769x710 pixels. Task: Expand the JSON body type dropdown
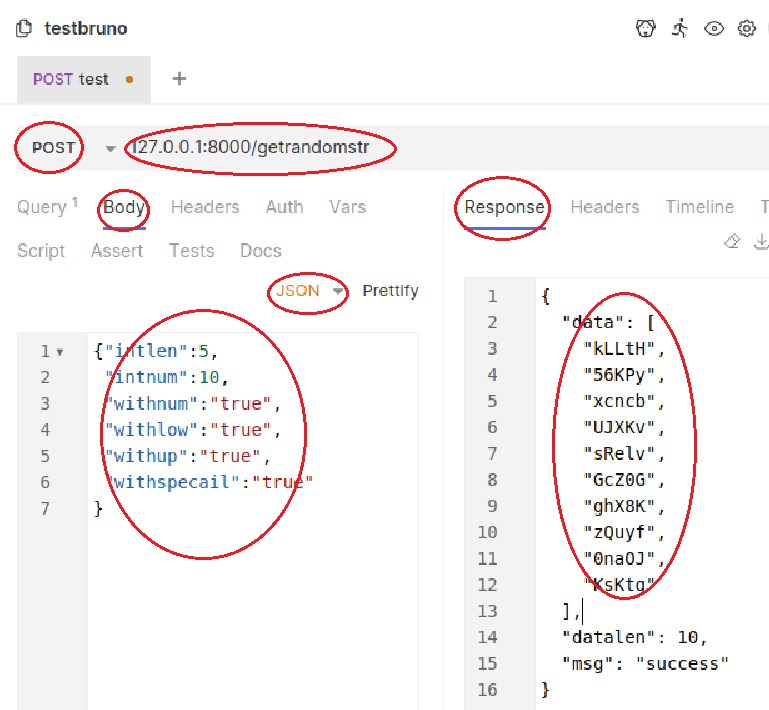pyautogui.click(x=339, y=291)
